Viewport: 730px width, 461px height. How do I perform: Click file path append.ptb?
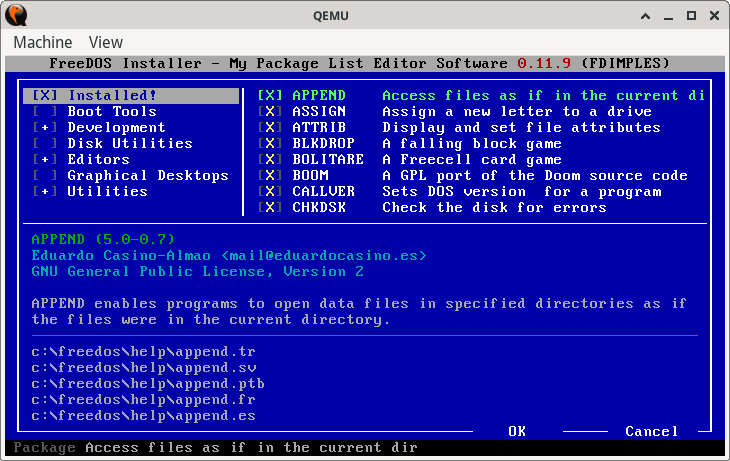click(x=148, y=383)
